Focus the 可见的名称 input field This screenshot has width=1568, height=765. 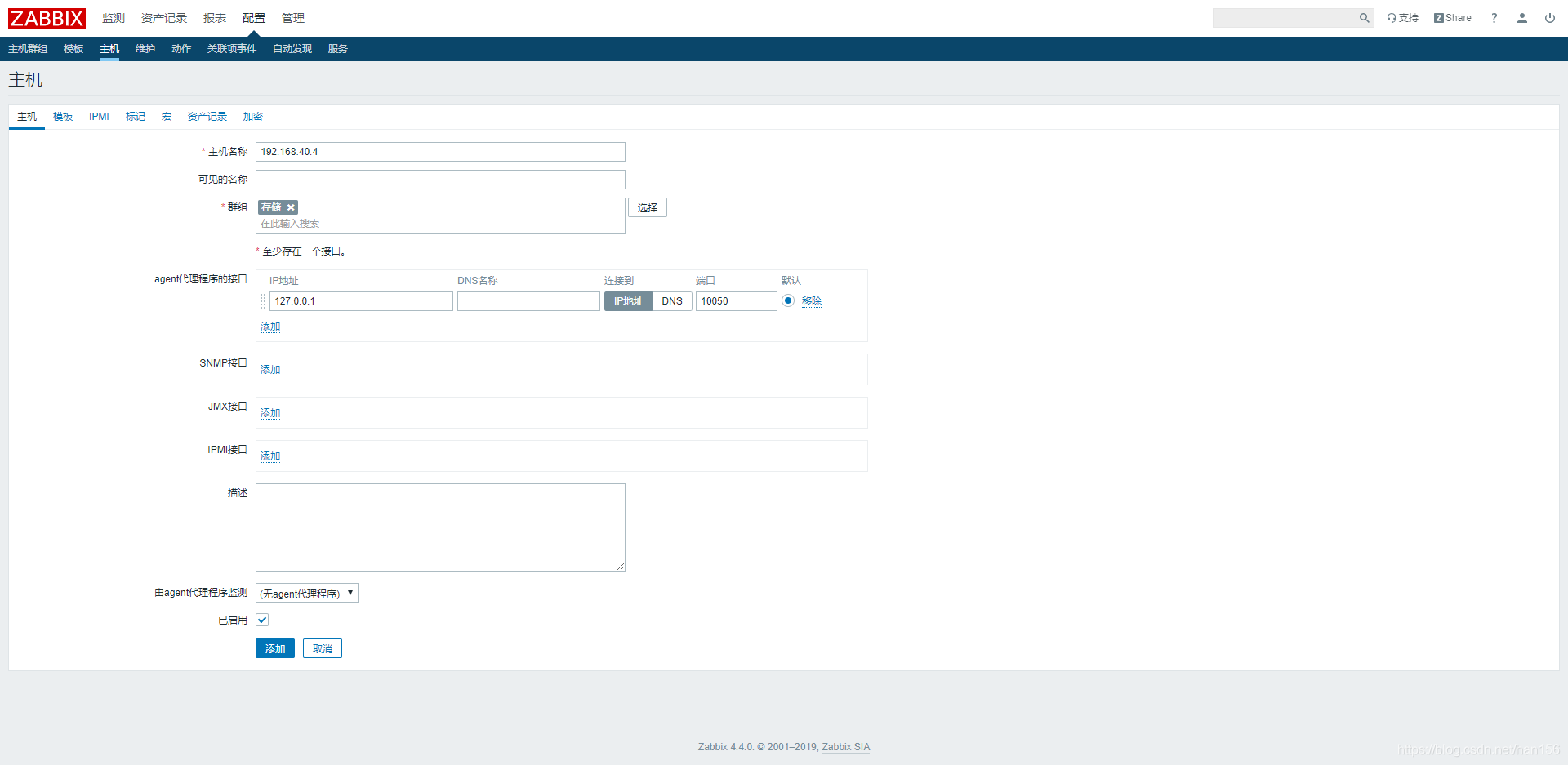coord(440,180)
